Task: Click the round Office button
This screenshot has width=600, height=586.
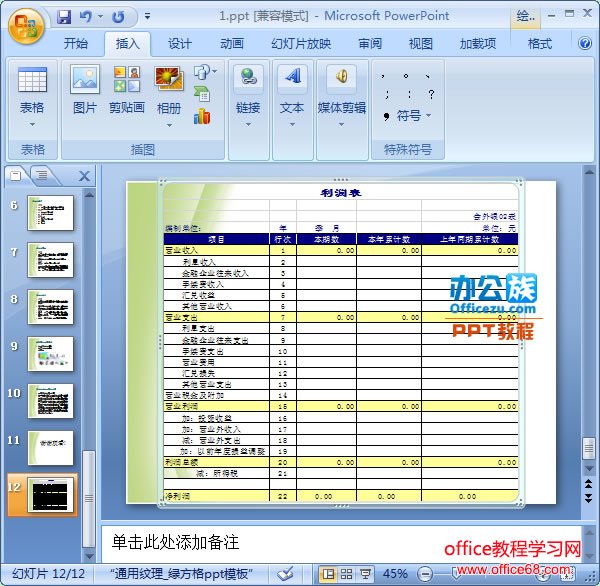Action: tap(26, 26)
